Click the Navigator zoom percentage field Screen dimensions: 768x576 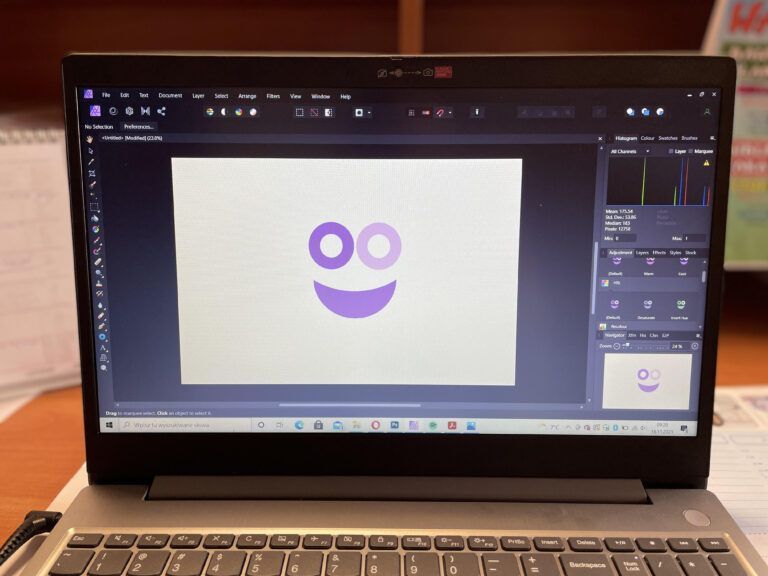pos(678,346)
